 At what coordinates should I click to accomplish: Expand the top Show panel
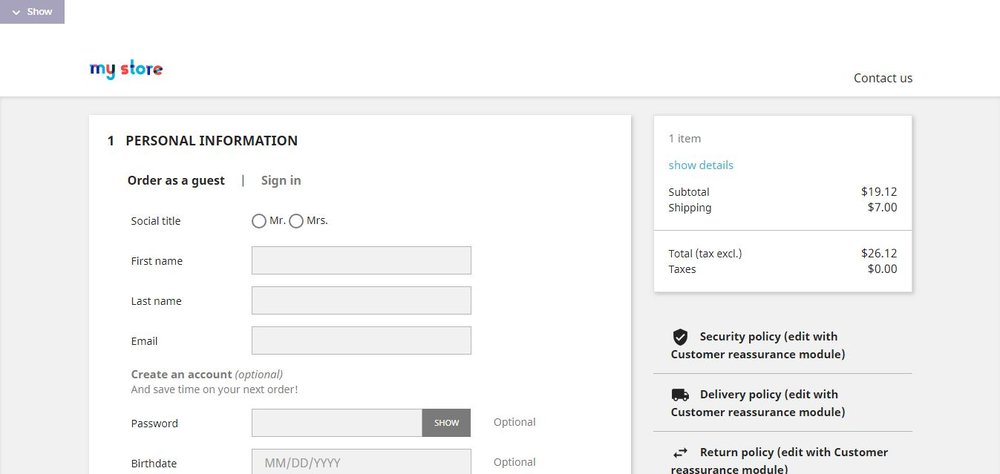32,11
